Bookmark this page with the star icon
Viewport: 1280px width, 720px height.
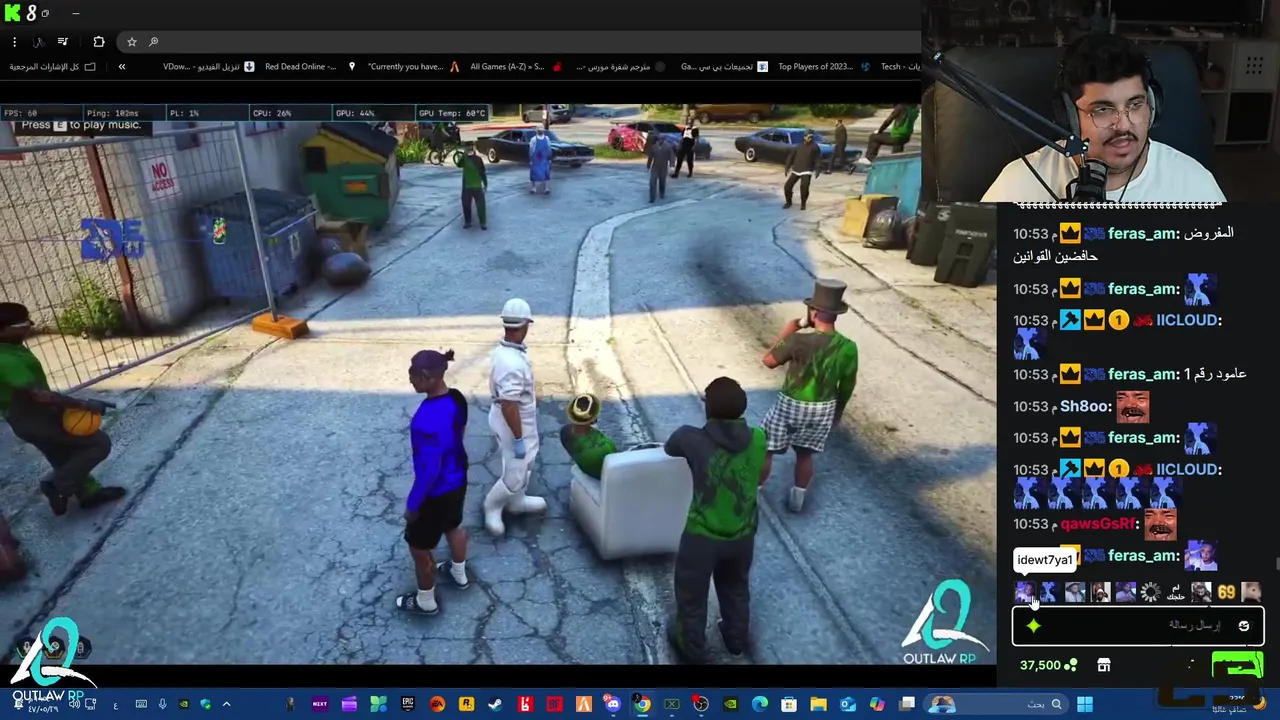131,41
